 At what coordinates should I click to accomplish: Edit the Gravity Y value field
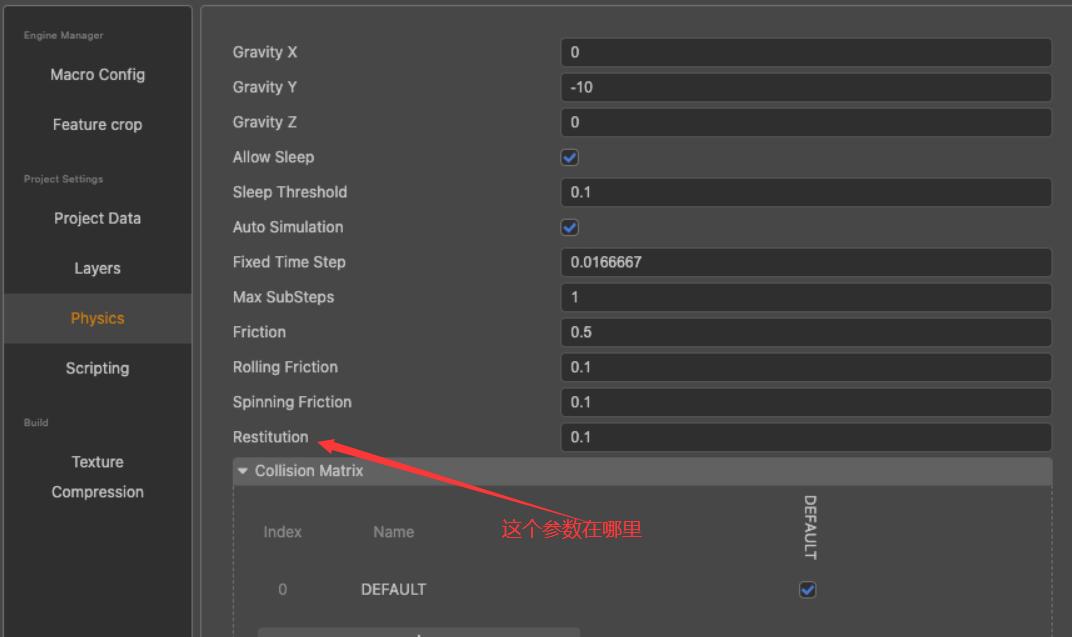806,87
